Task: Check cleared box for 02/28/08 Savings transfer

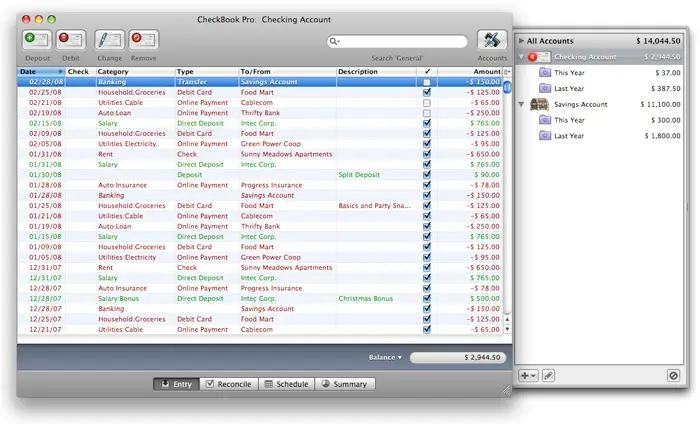Action: coord(427,82)
